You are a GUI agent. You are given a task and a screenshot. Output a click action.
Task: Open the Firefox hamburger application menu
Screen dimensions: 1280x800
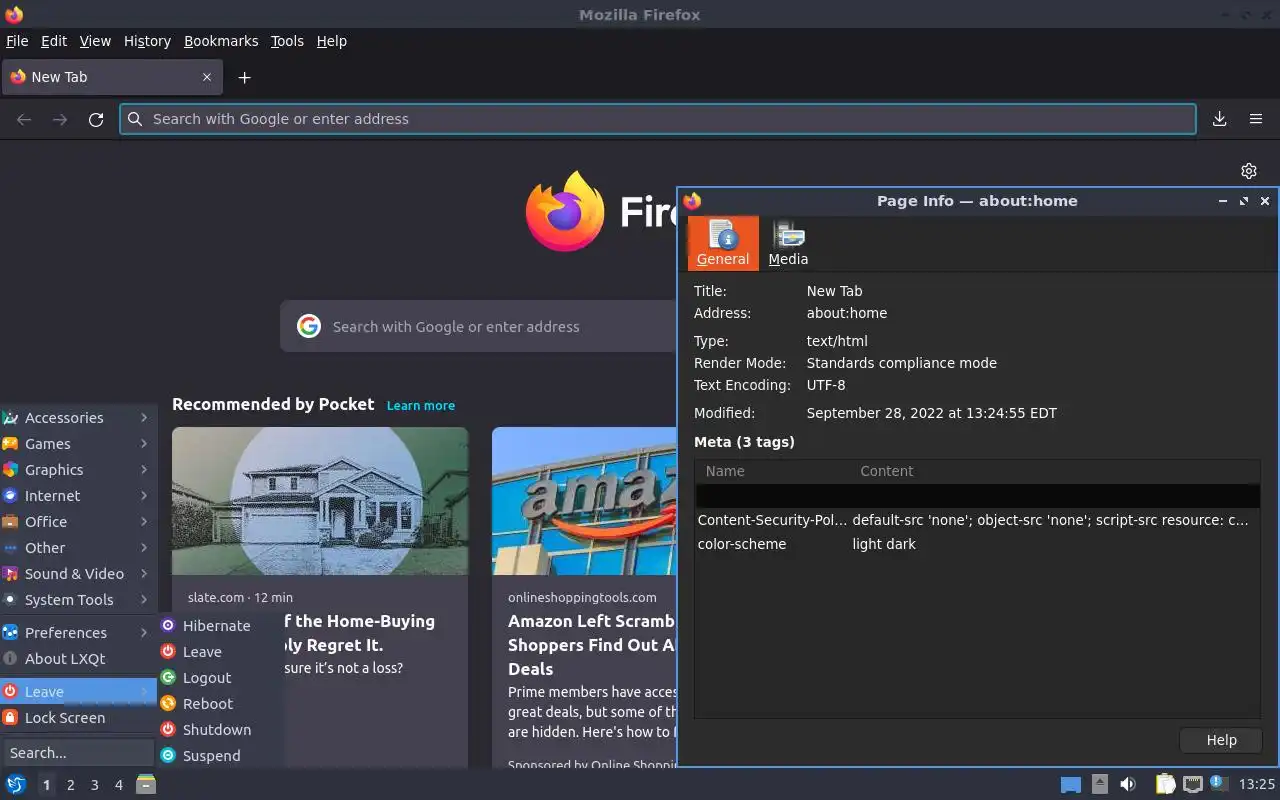tap(1256, 119)
